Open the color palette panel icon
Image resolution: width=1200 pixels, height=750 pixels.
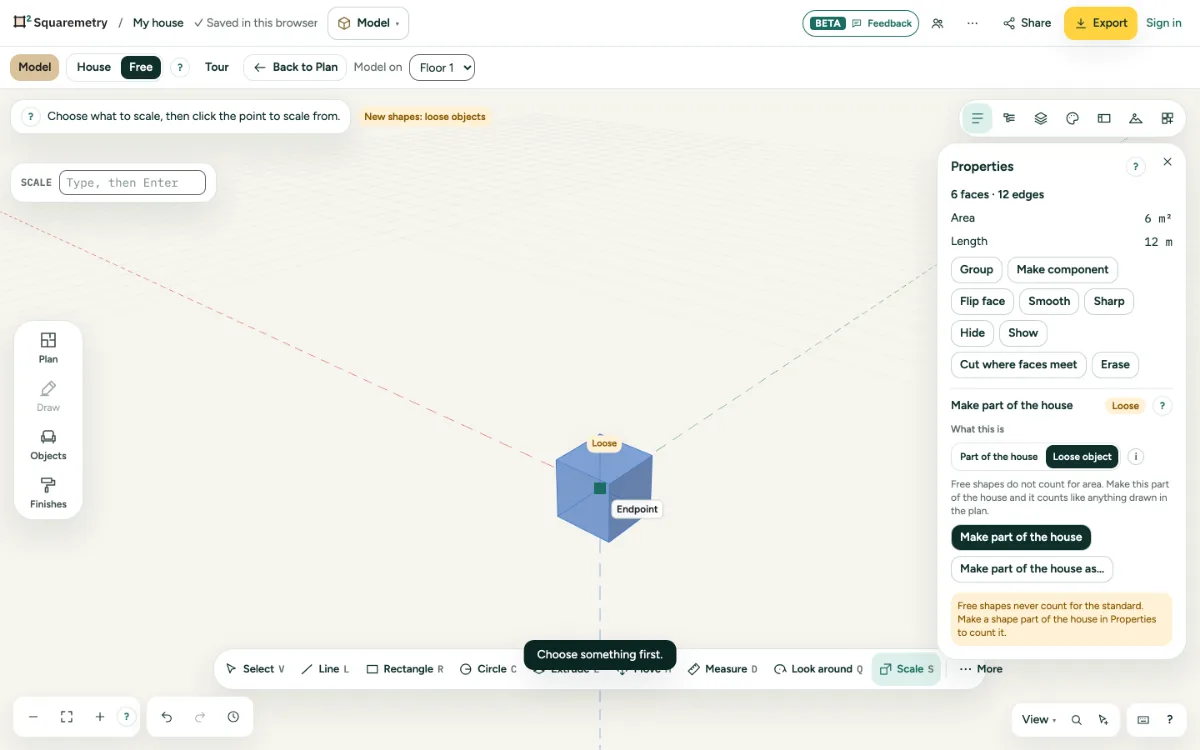(x=1072, y=118)
